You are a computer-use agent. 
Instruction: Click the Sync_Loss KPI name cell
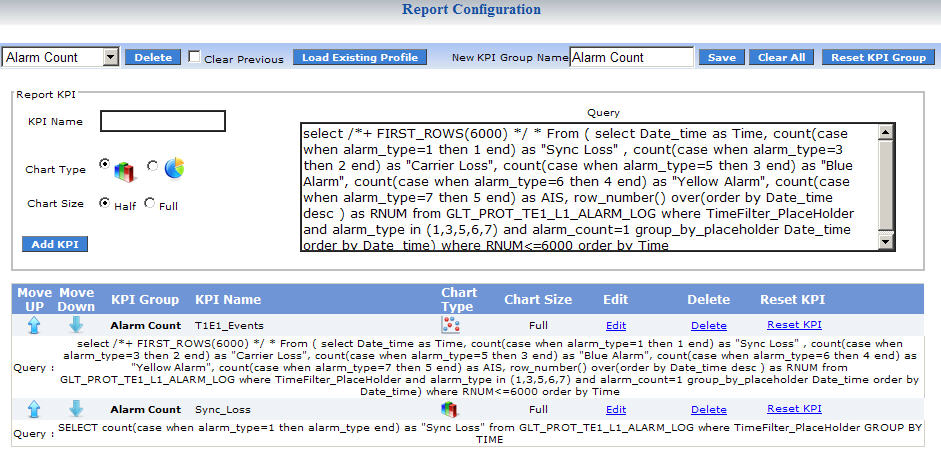(x=223, y=409)
